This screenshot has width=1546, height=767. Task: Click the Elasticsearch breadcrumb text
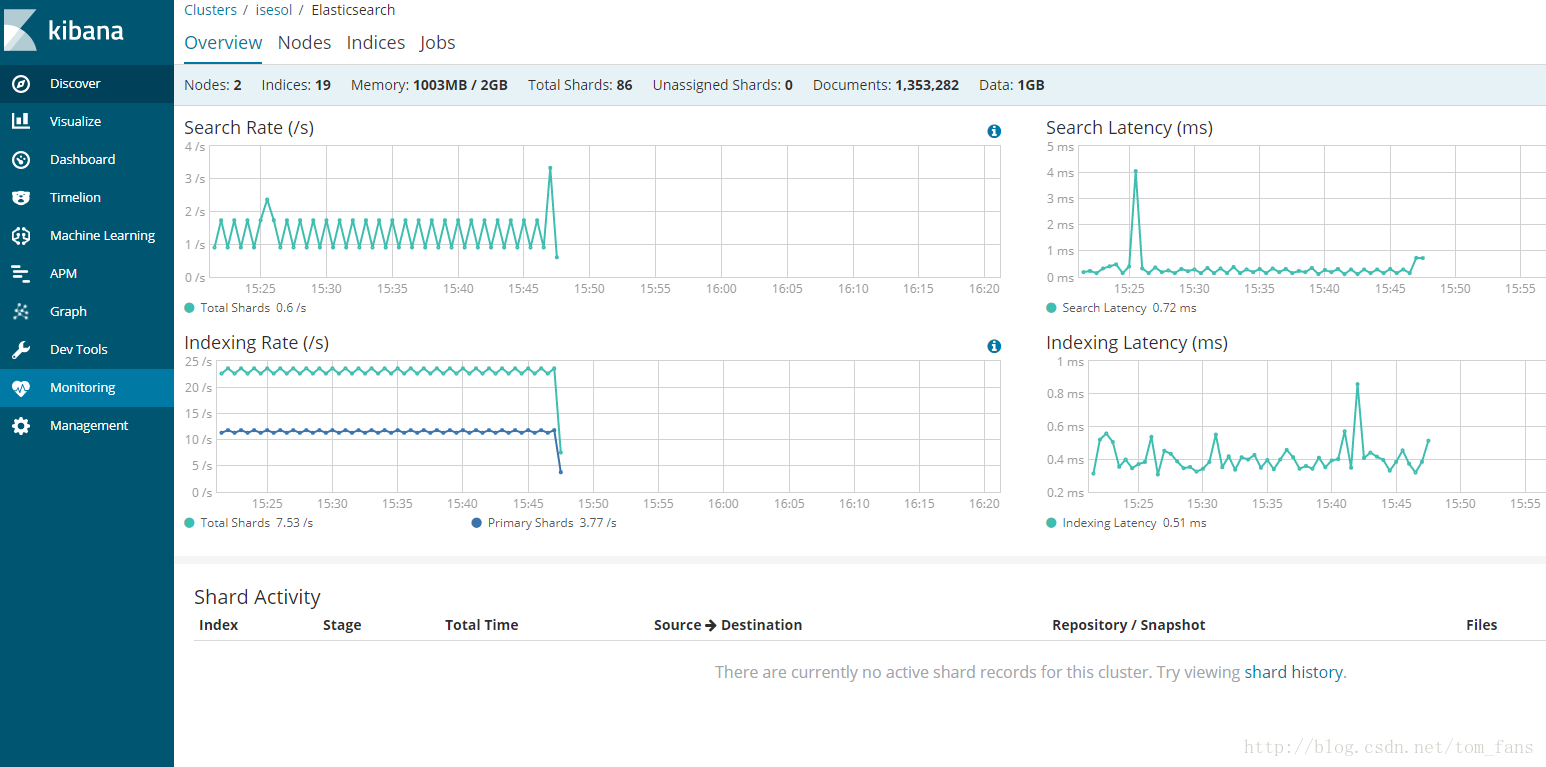[x=353, y=10]
